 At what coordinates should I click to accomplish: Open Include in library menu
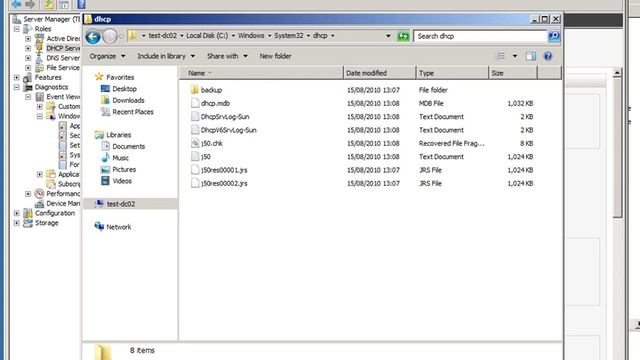166,56
